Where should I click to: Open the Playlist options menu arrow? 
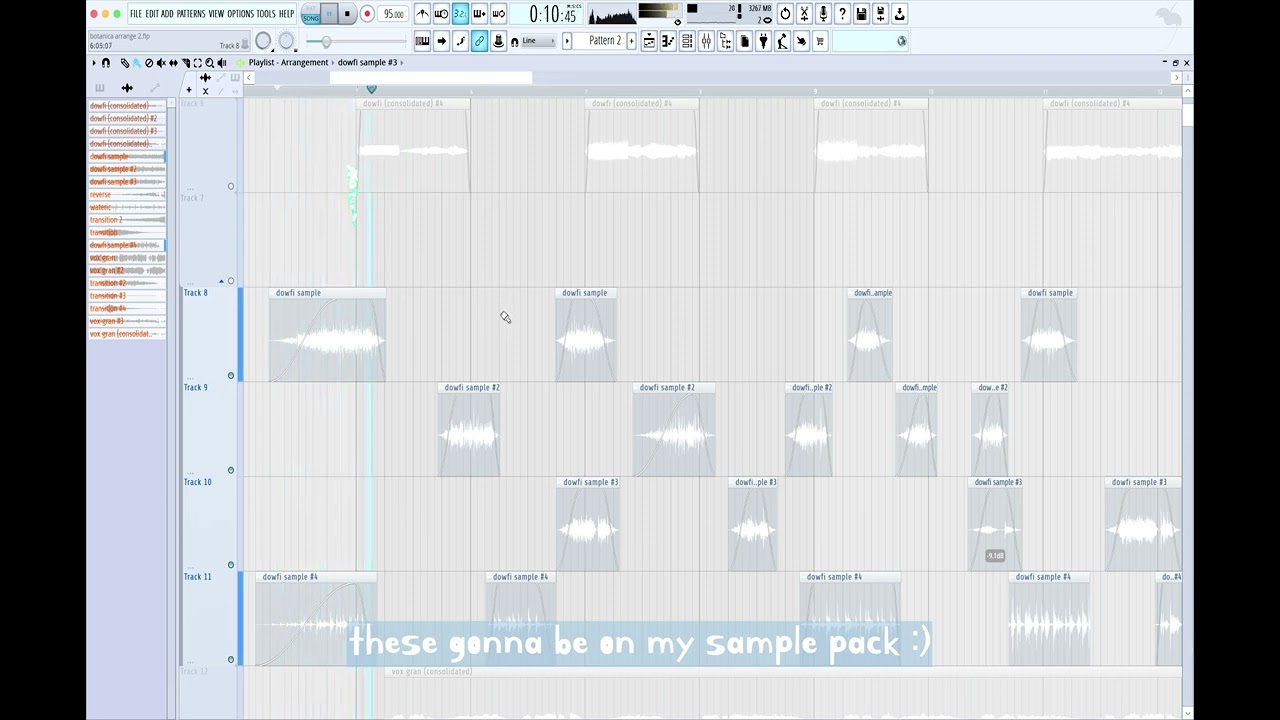[x=94, y=63]
